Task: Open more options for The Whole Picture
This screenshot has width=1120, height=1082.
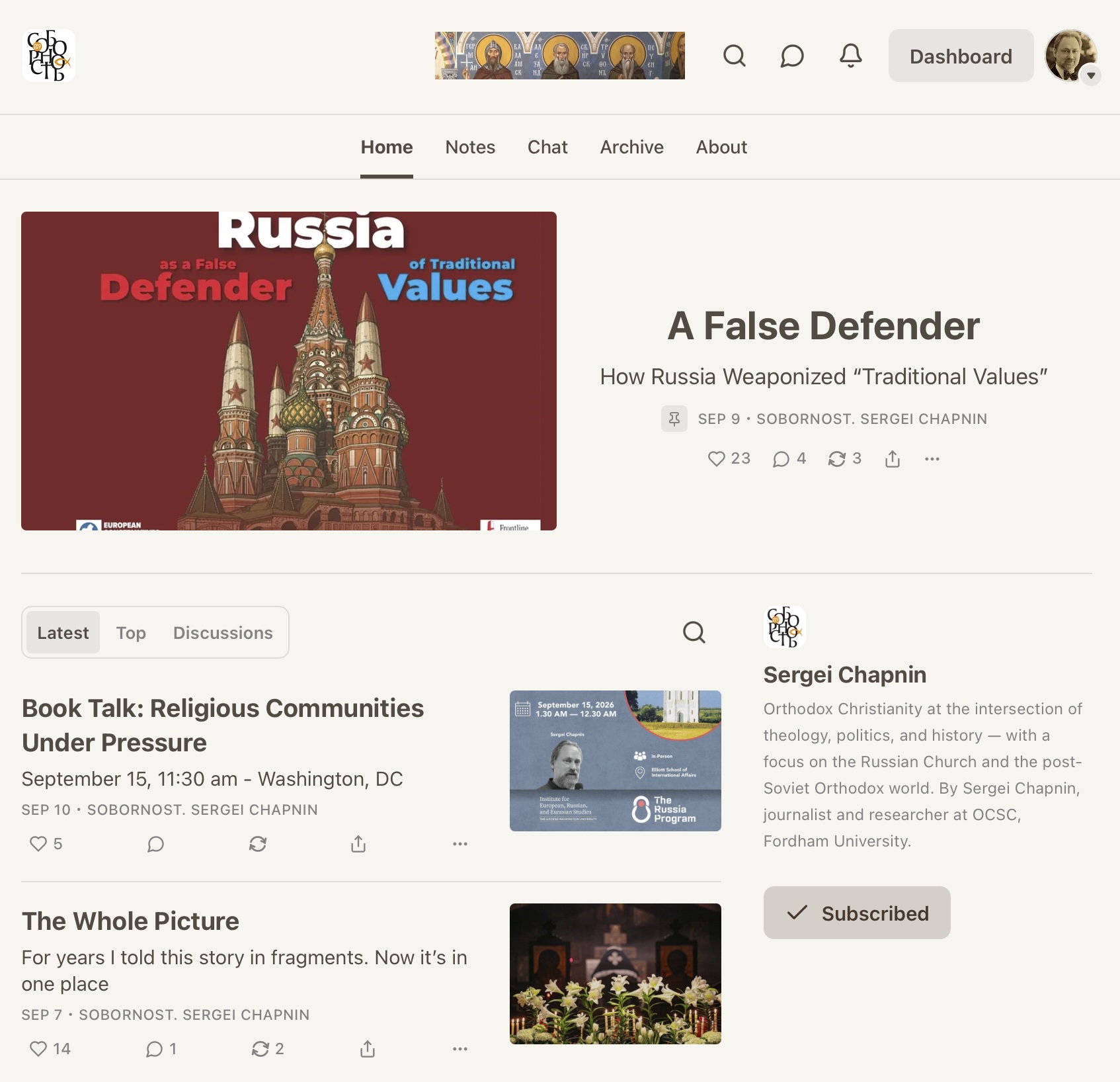Action: coord(460,1049)
